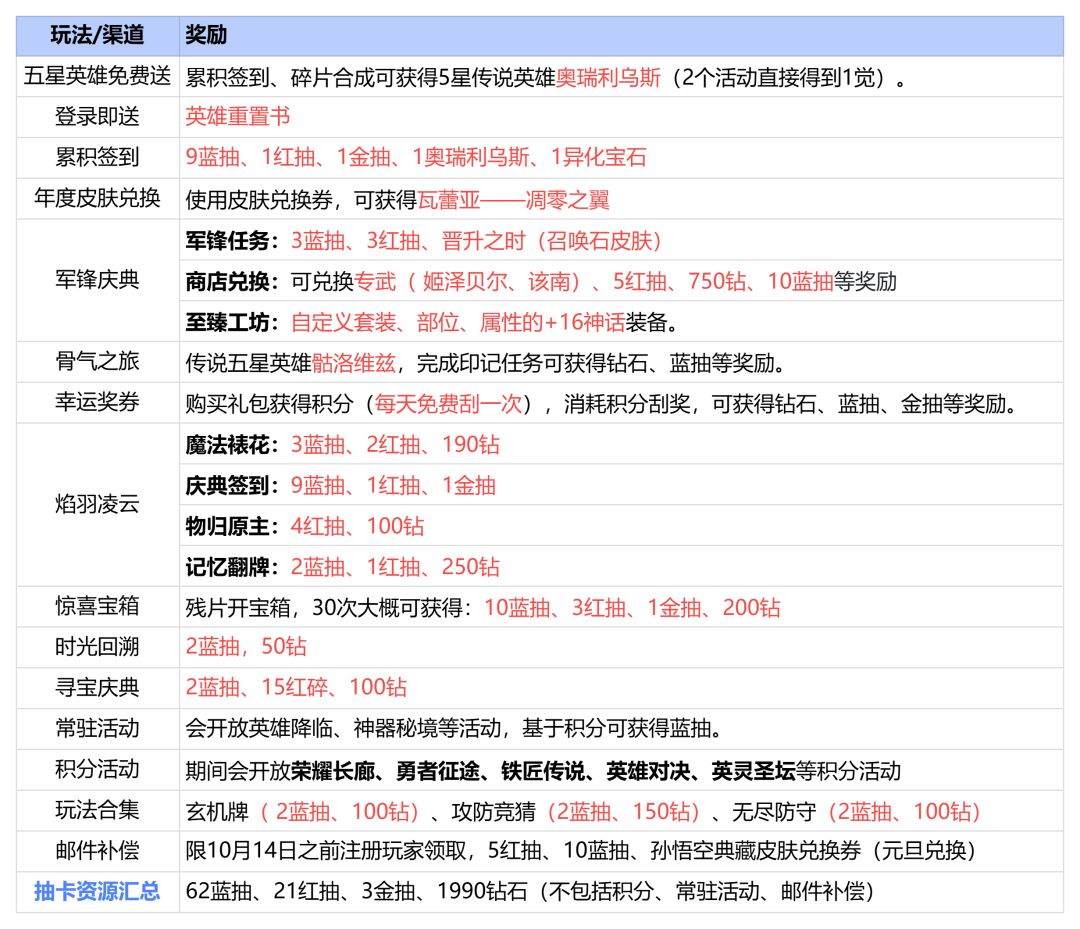Select the "2蓝抽、1红抽、250钻" reward text

point(395,567)
